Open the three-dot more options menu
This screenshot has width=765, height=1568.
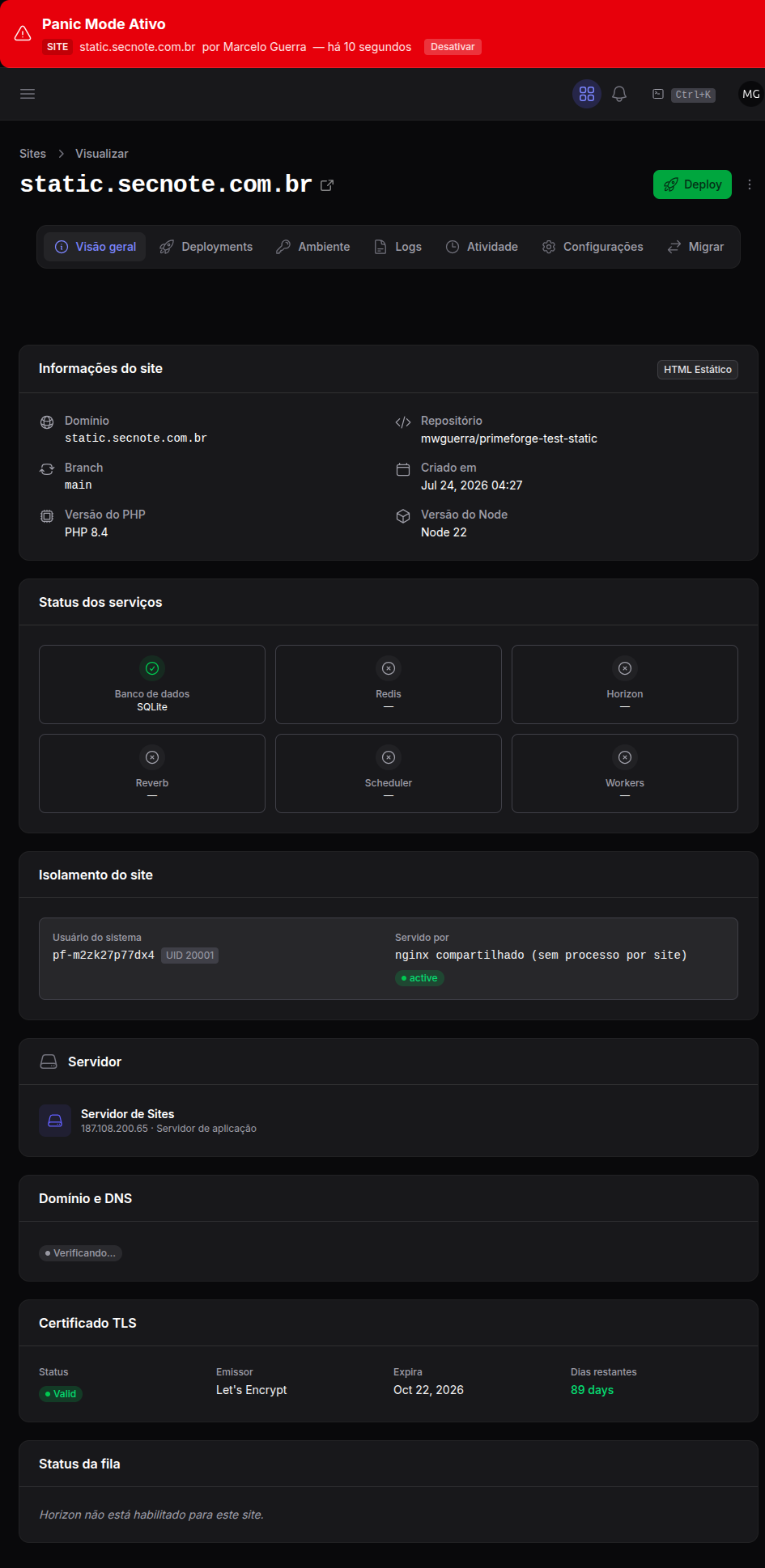750,184
